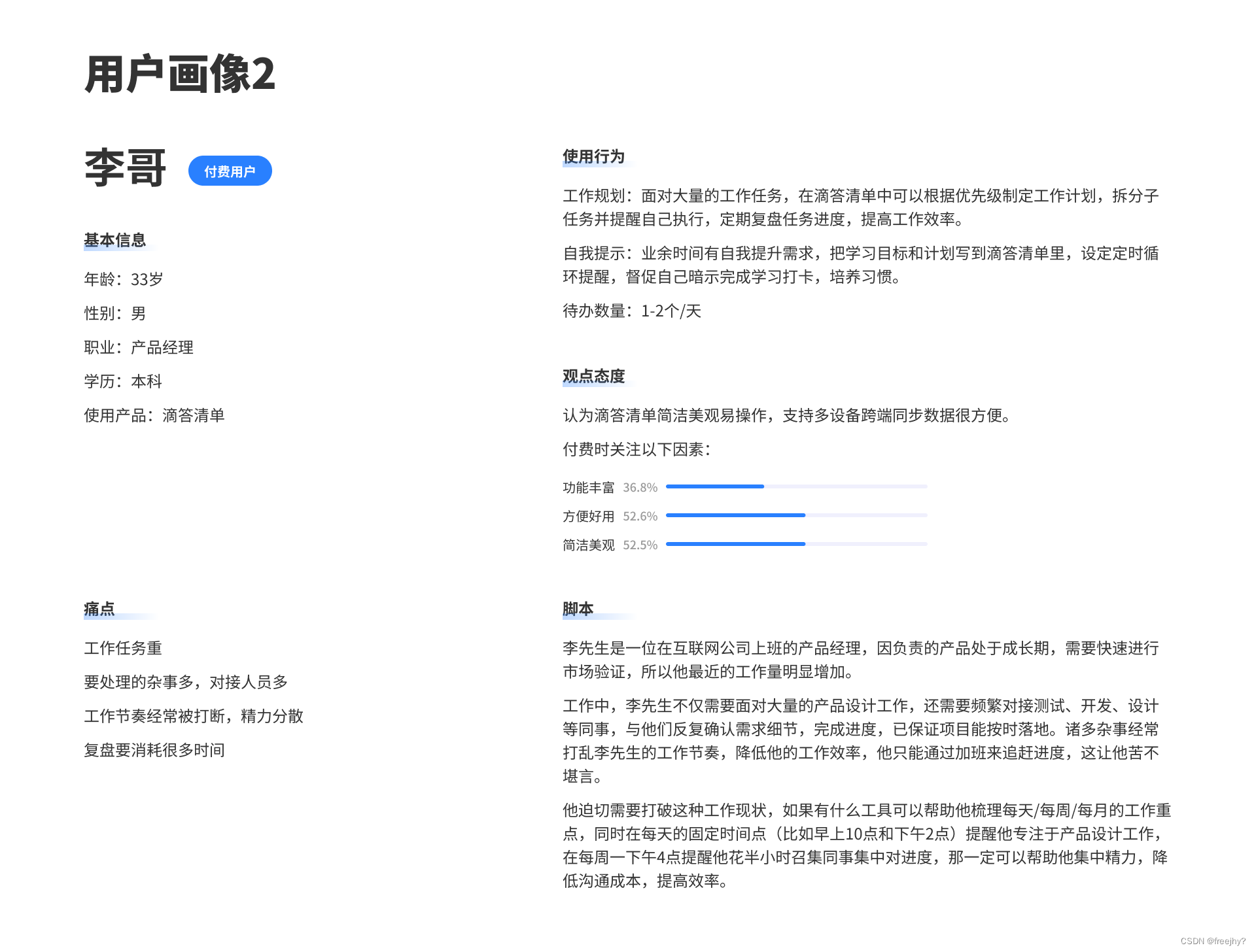1256x952 pixels.
Task: Click the 职业：产品经理 line
Action: tap(139, 347)
